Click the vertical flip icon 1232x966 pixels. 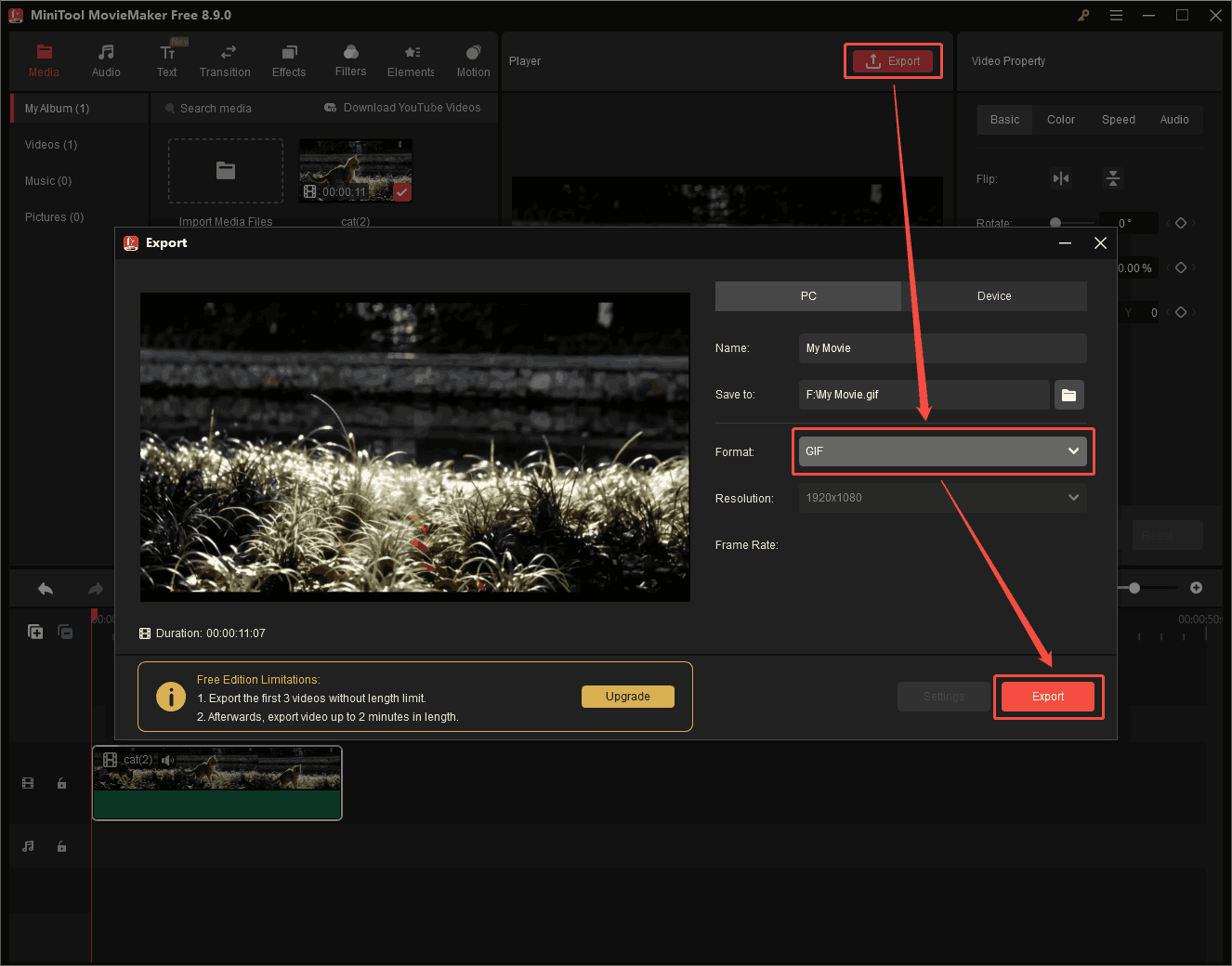[1113, 178]
